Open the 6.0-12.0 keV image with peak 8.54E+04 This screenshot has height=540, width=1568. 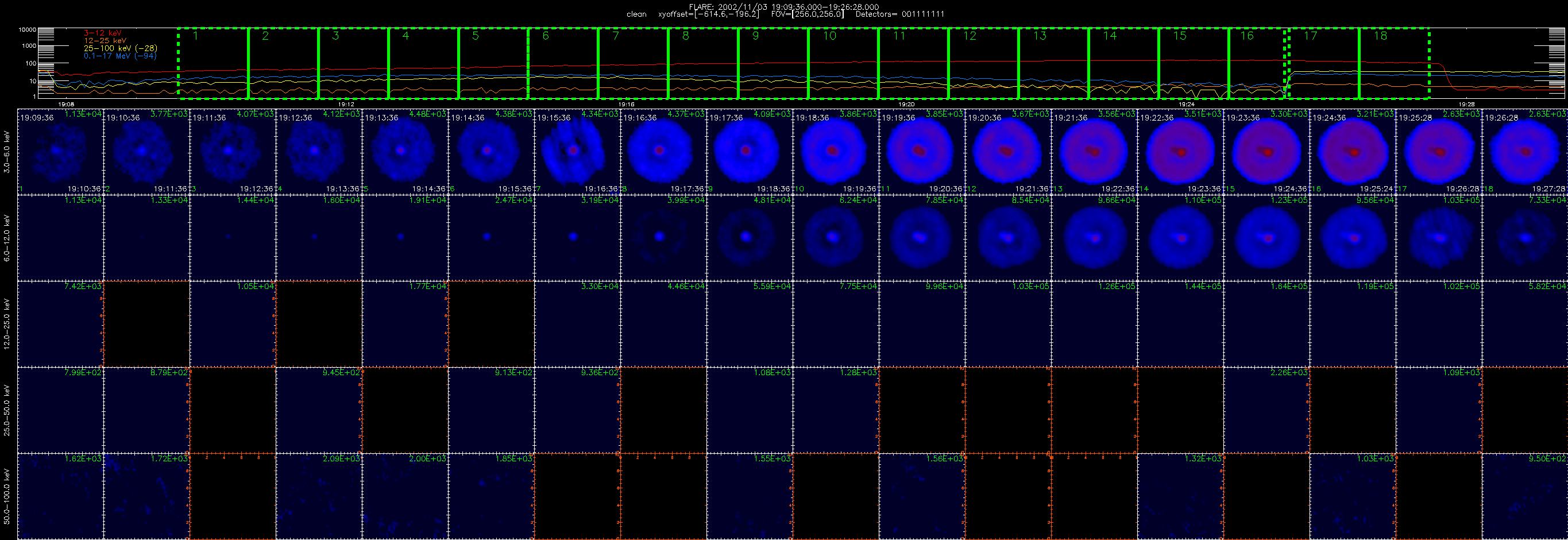click(1008, 238)
